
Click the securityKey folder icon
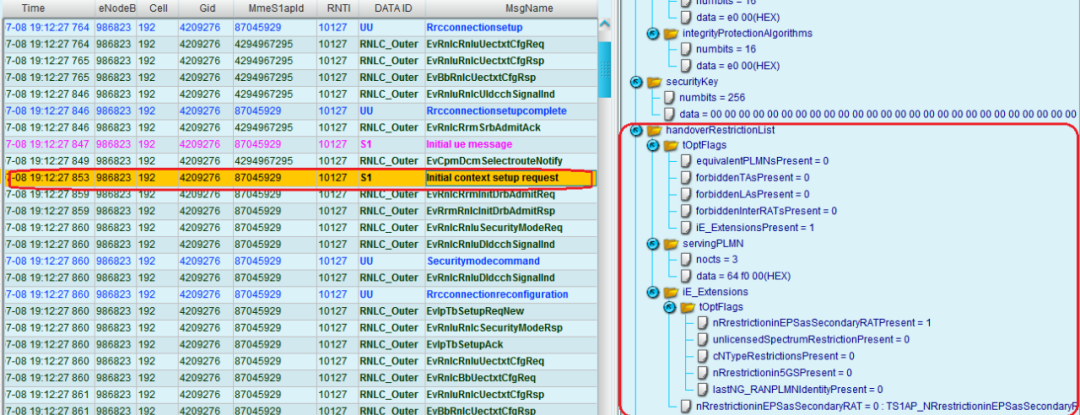click(654, 83)
